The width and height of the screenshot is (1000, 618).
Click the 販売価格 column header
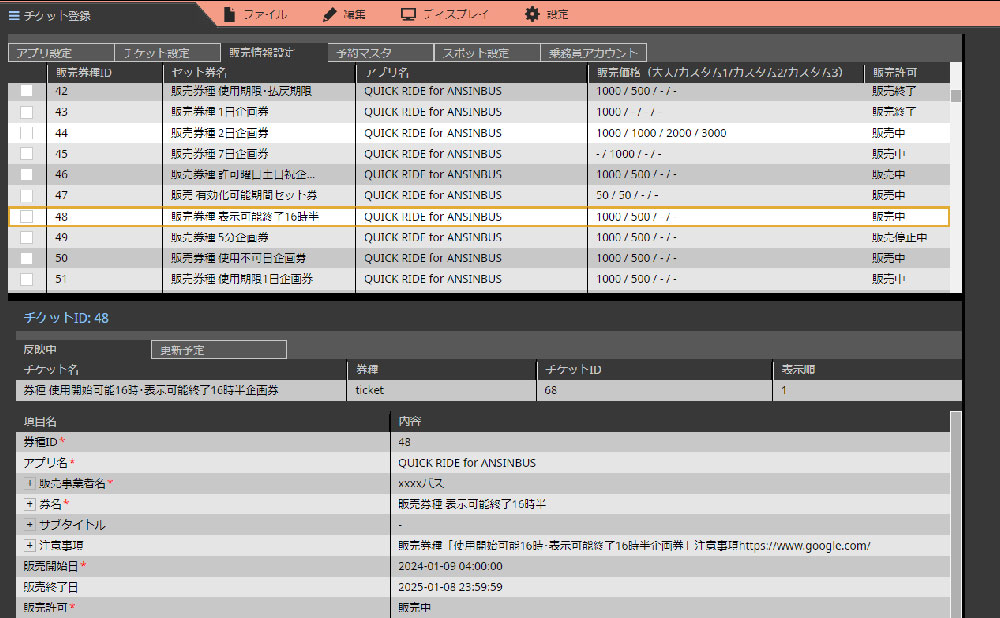(726, 73)
